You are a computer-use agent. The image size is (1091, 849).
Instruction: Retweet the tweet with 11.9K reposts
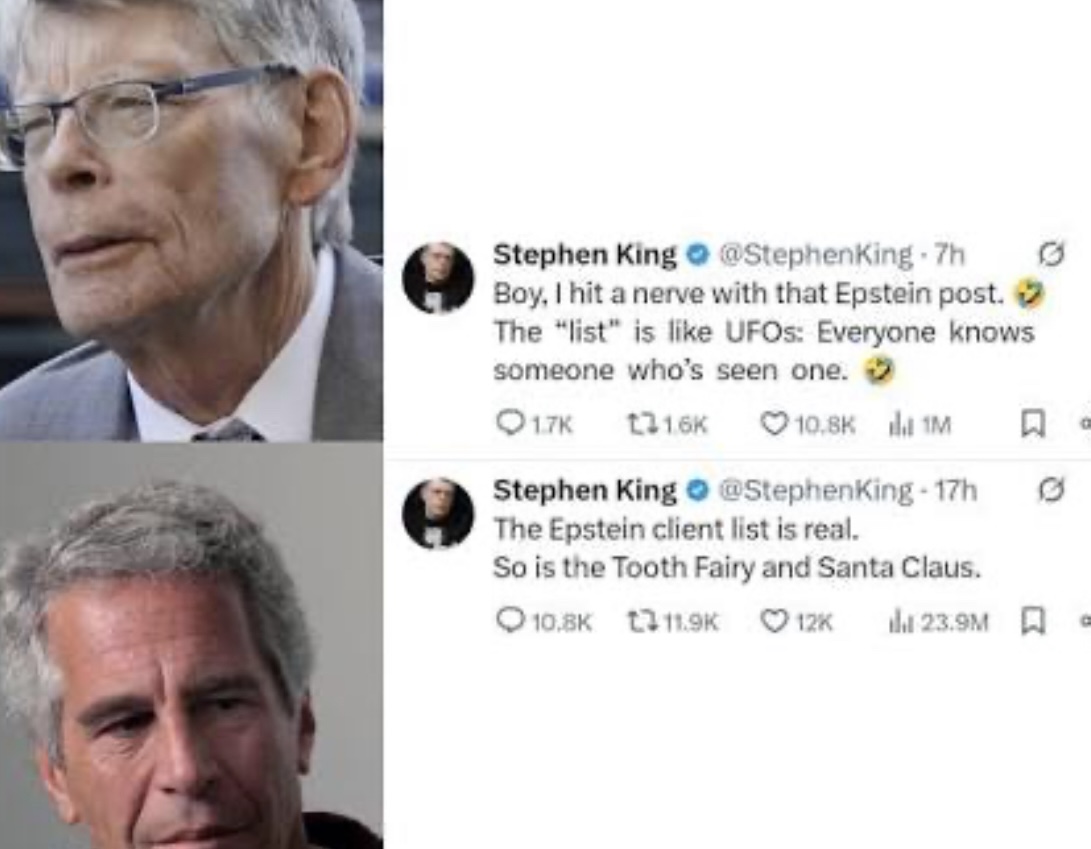pyautogui.click(x=672, y=621)
